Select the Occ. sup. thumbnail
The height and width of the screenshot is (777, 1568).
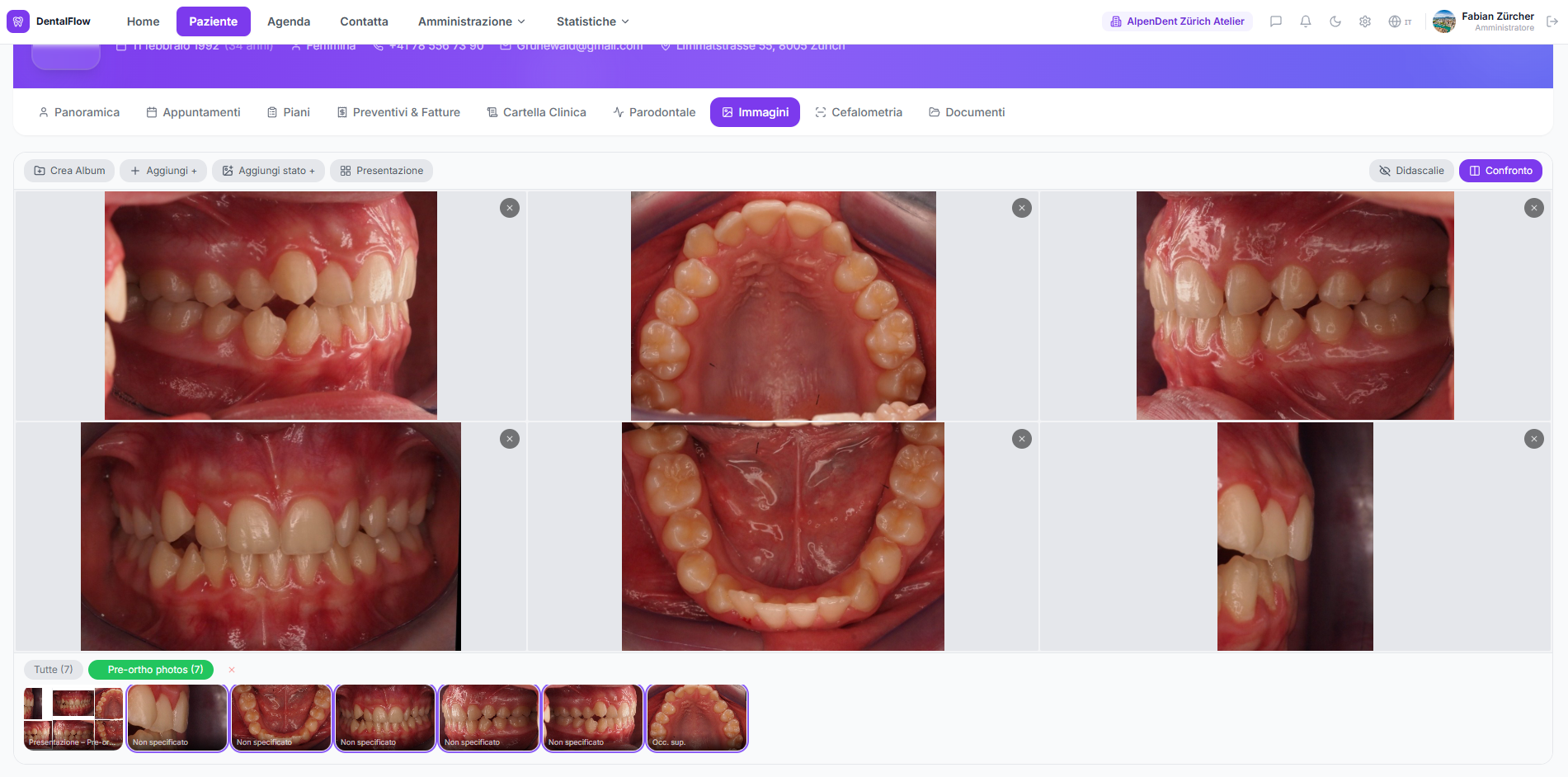[697, 718]
